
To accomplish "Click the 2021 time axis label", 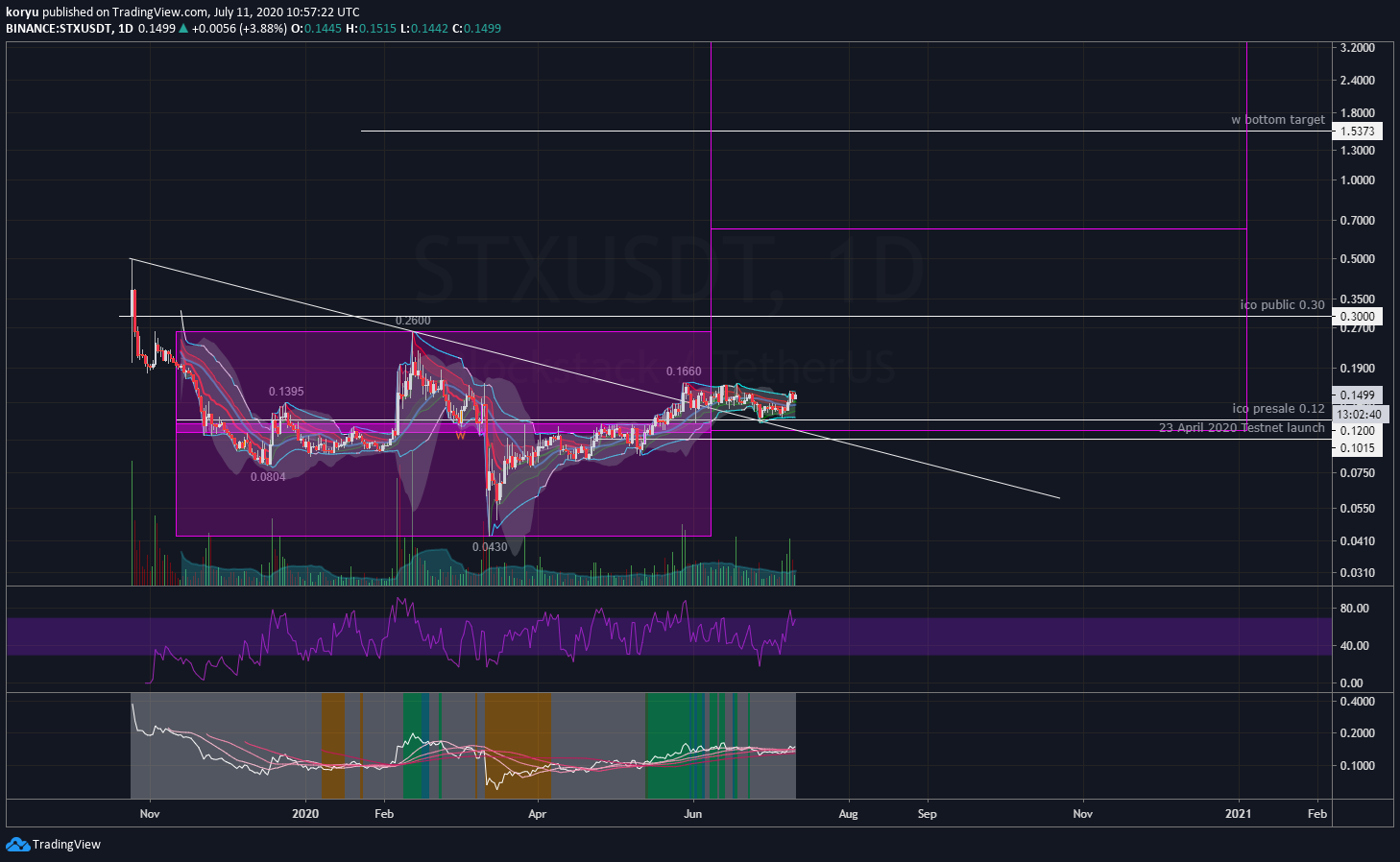I will [1239, 814].
